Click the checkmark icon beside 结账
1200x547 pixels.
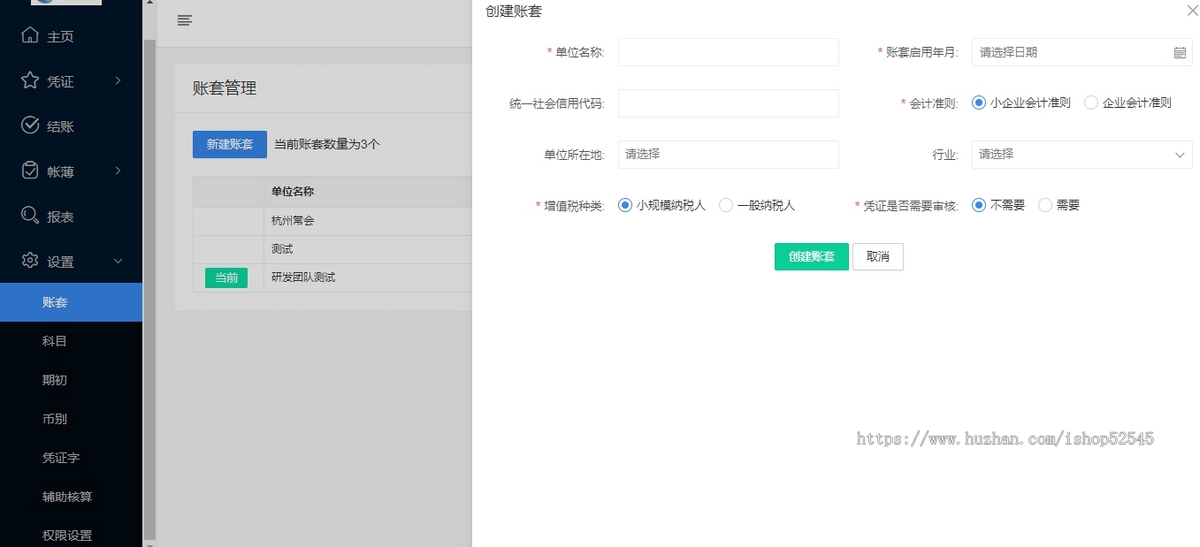point(30,126)
